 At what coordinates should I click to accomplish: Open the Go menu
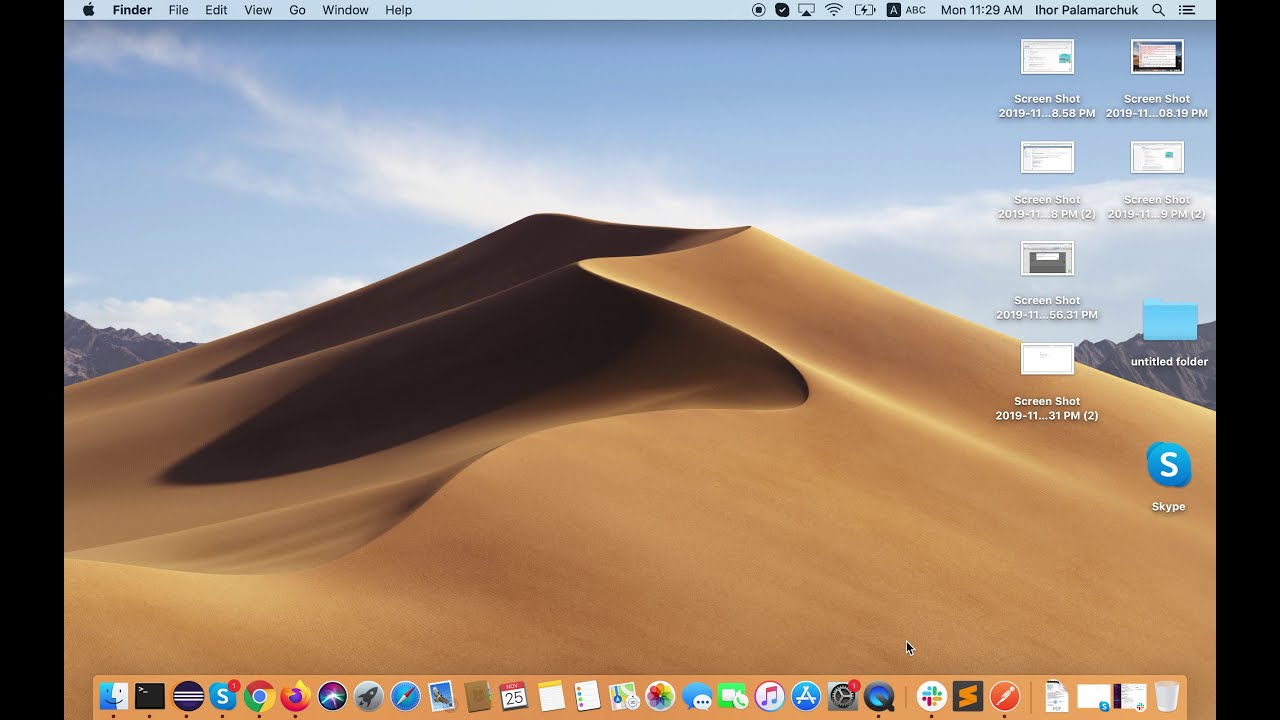(297, 10)
